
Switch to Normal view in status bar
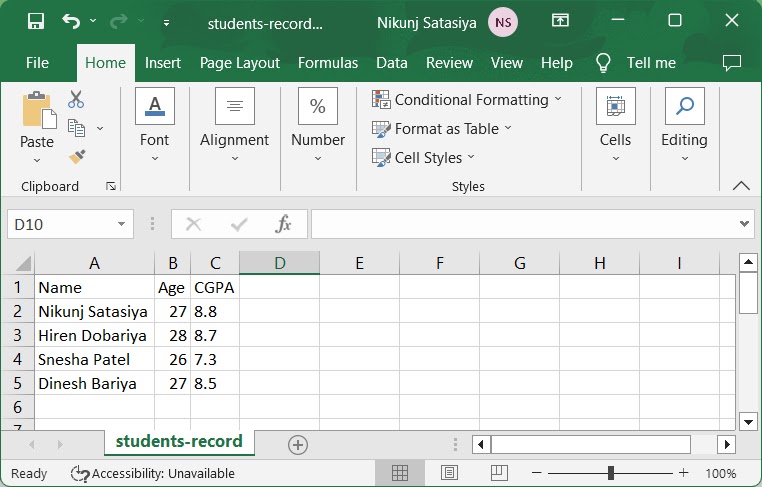pyautogui.click(x=399, y=473)
